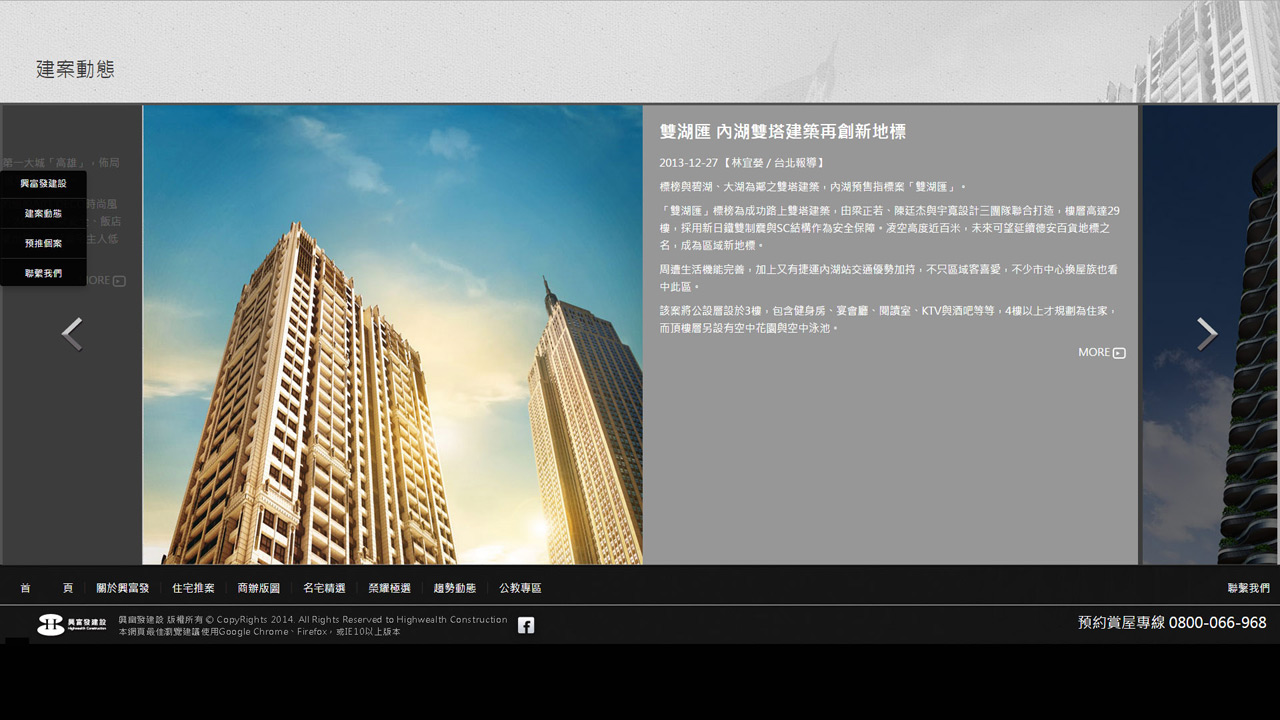Open 住宅推案 in the bottom navigation

[193, 588]
